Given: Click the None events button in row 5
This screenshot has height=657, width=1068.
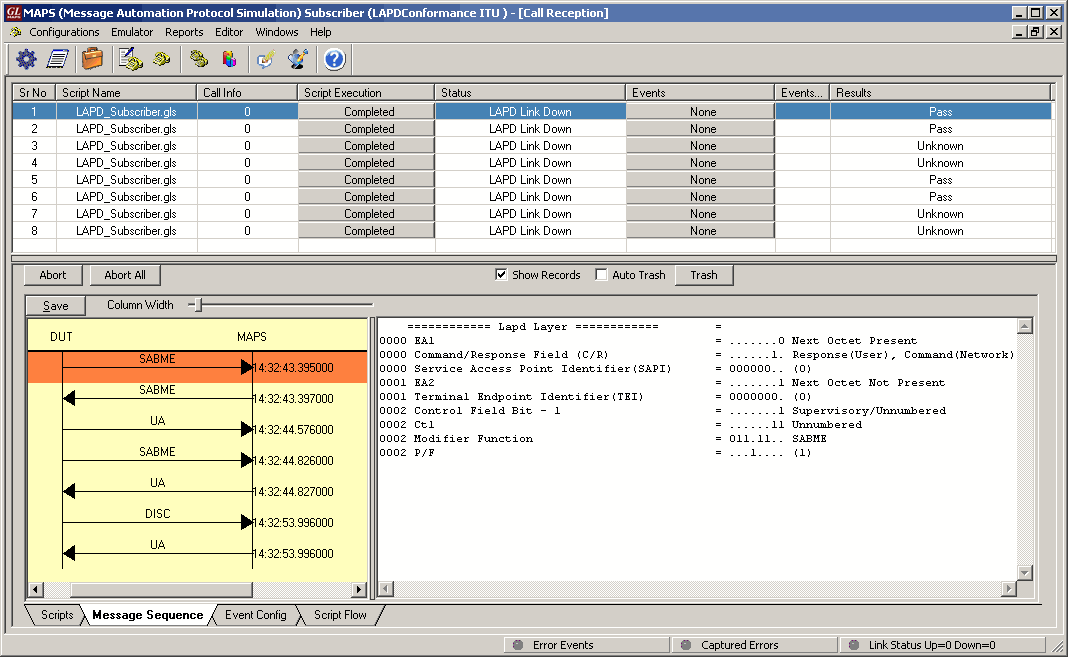Looking at the screenshot, I should coord(700,180).
